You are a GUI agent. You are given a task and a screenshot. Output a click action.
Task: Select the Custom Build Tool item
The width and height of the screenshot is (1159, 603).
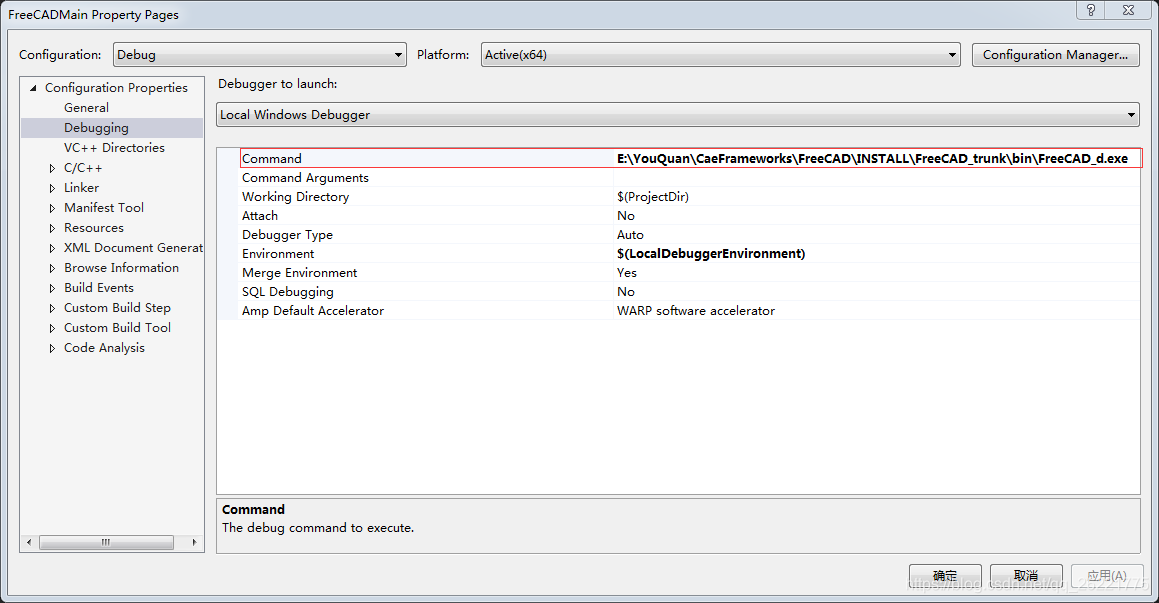118,327
